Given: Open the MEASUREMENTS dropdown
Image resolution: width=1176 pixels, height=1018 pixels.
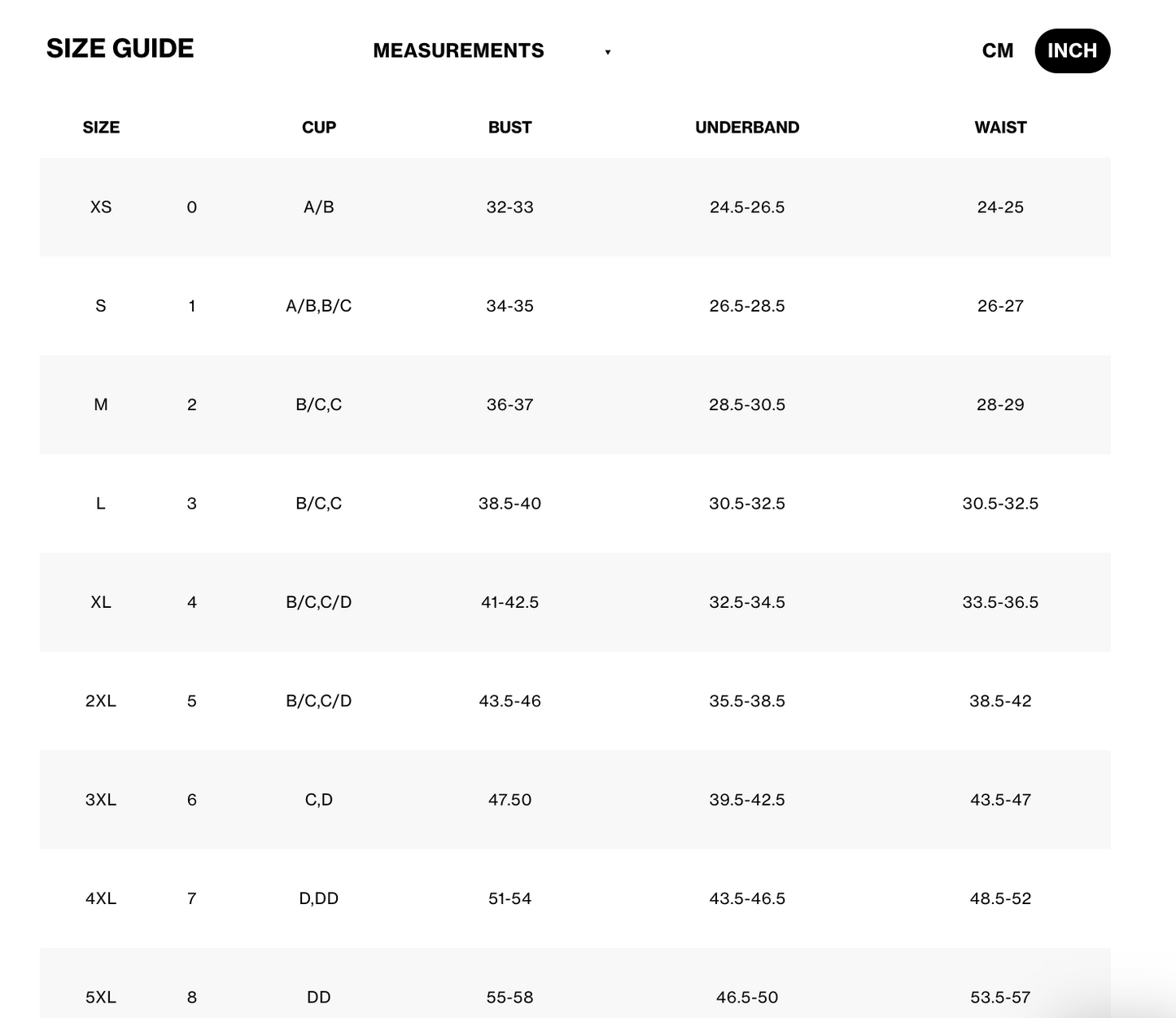Looking at the screenshot, I should [x=458, y=50].
